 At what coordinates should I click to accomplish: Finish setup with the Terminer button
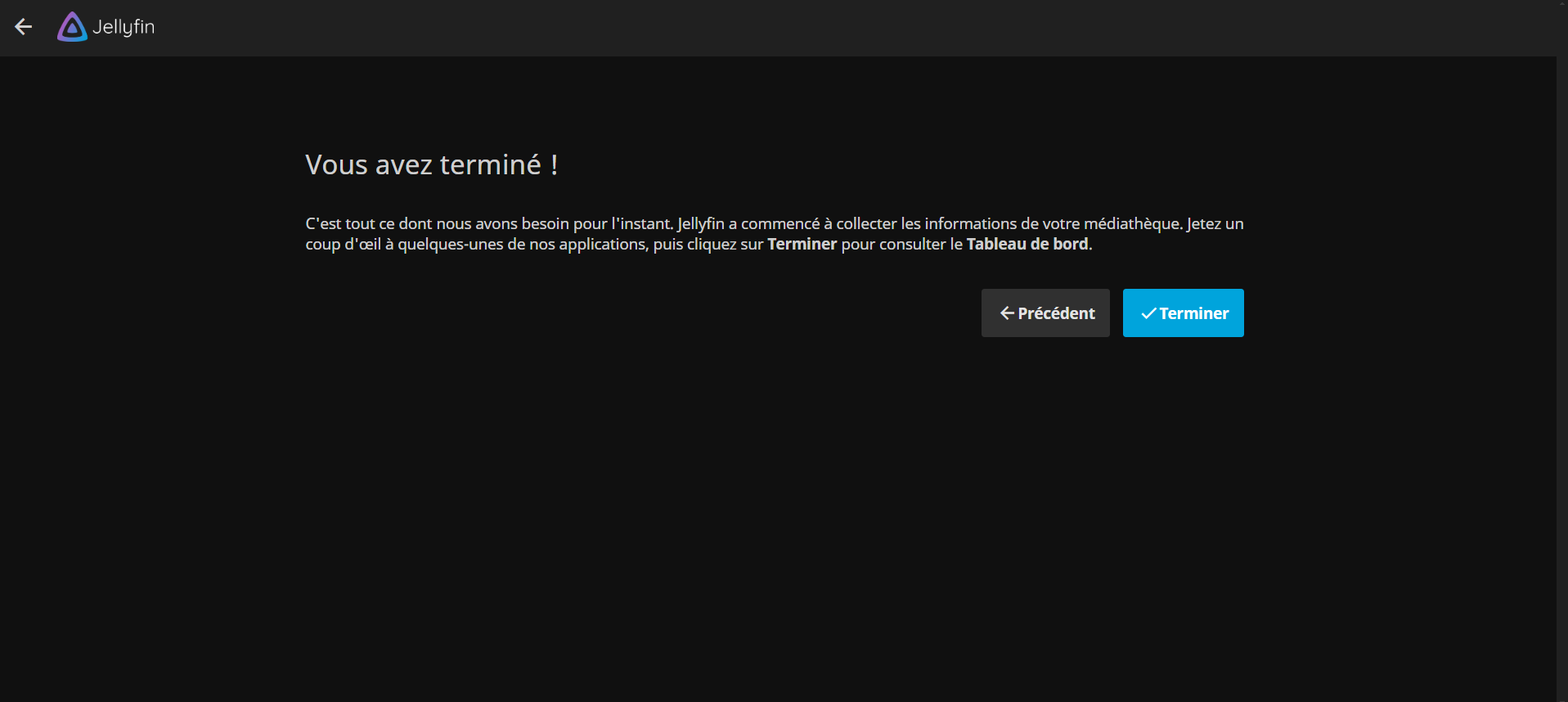(x=1183, y=313)
